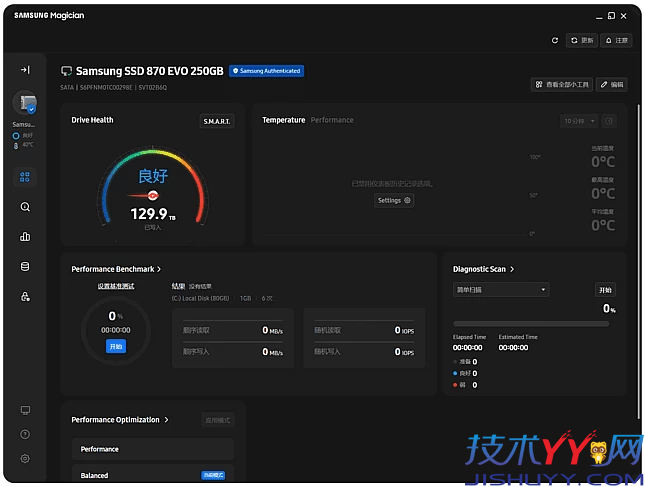This screenshot has width=645, height=487.
Task: Open the view all widgets button
Action: [x=562, y=84]
